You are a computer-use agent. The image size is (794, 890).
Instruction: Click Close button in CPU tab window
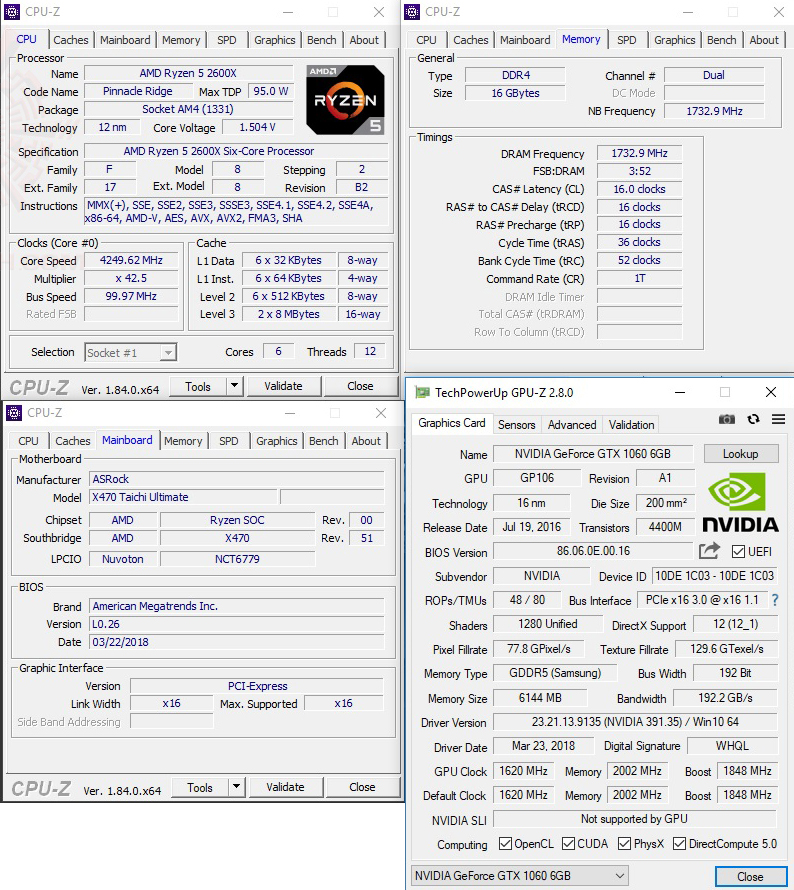coord(360,386)
